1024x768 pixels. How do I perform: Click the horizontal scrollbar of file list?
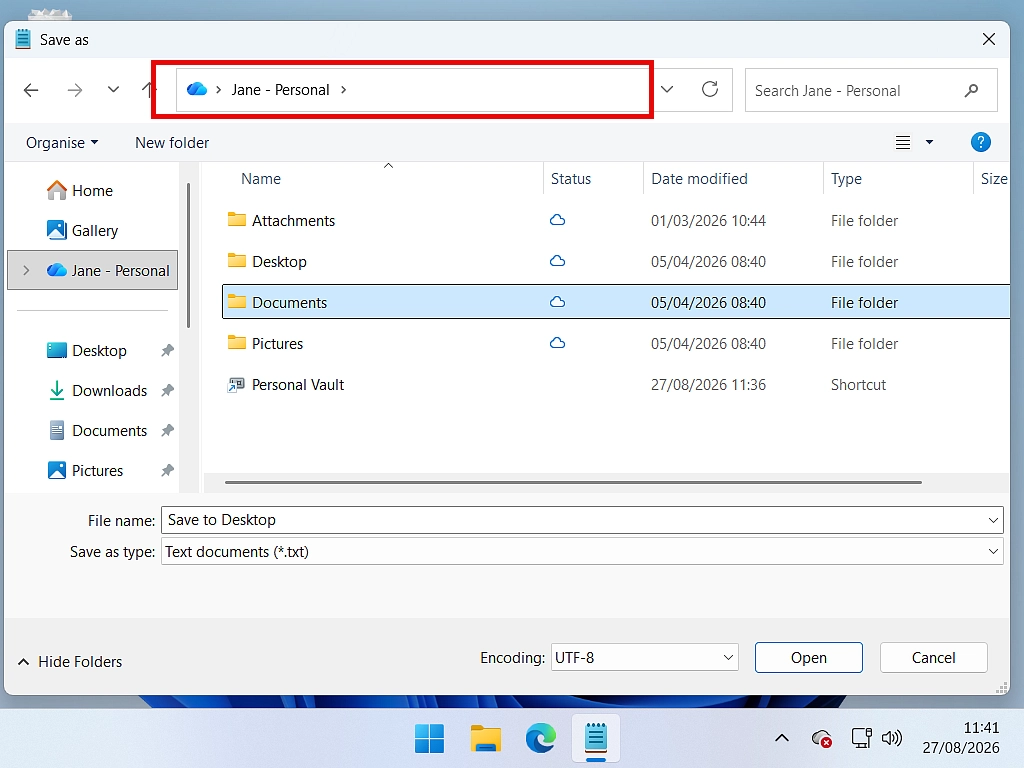point(573,483)
